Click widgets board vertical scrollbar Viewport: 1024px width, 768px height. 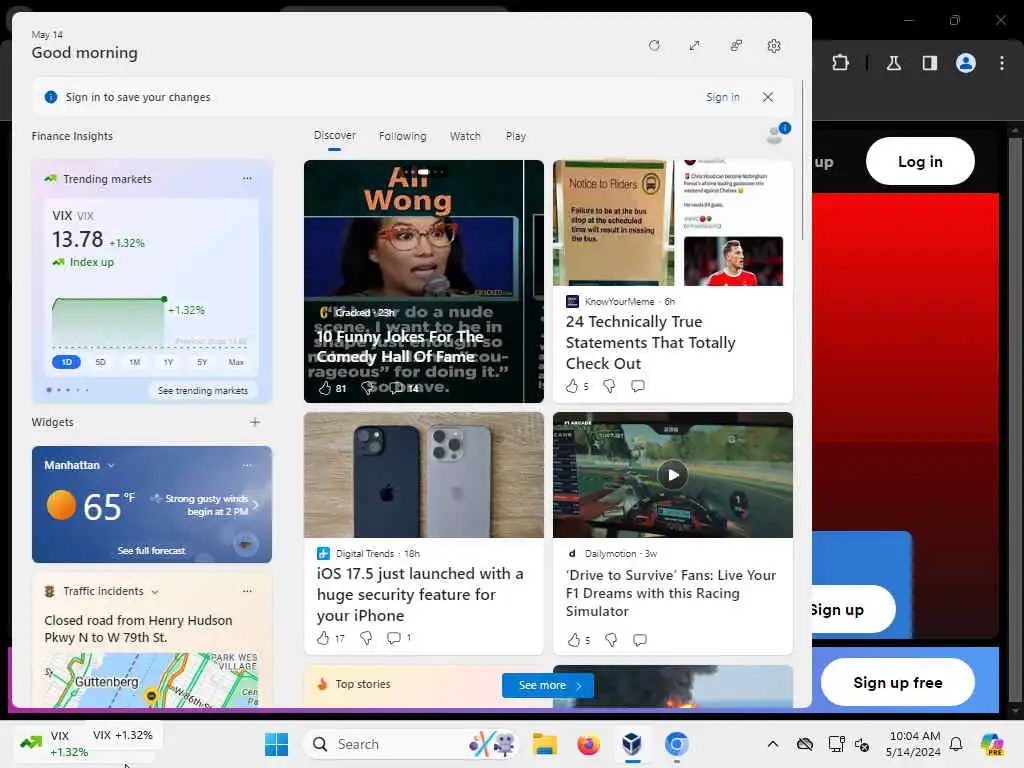point(802,160)
